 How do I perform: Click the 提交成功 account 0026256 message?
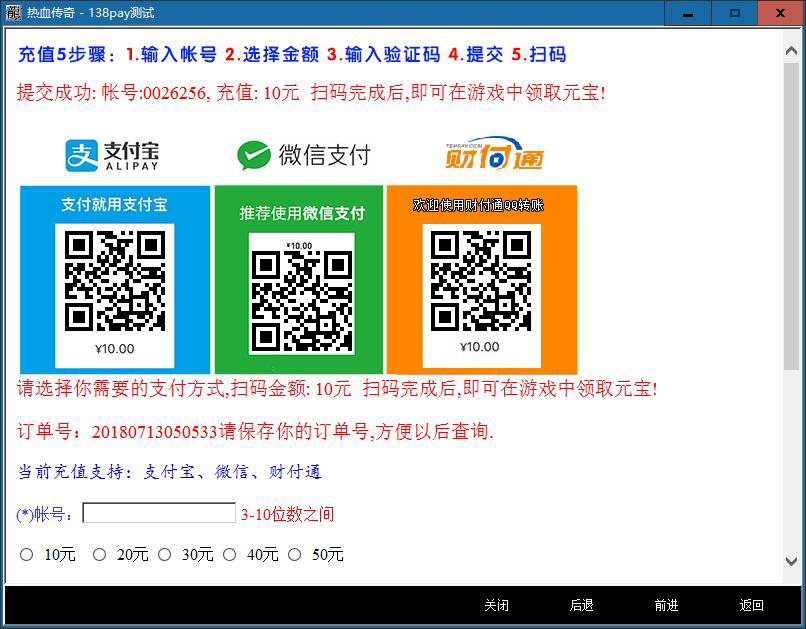312,92
